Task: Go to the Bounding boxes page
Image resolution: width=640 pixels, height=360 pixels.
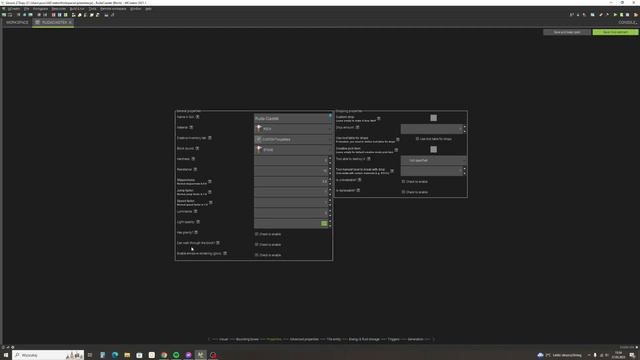Action: [x=247, y=339]
